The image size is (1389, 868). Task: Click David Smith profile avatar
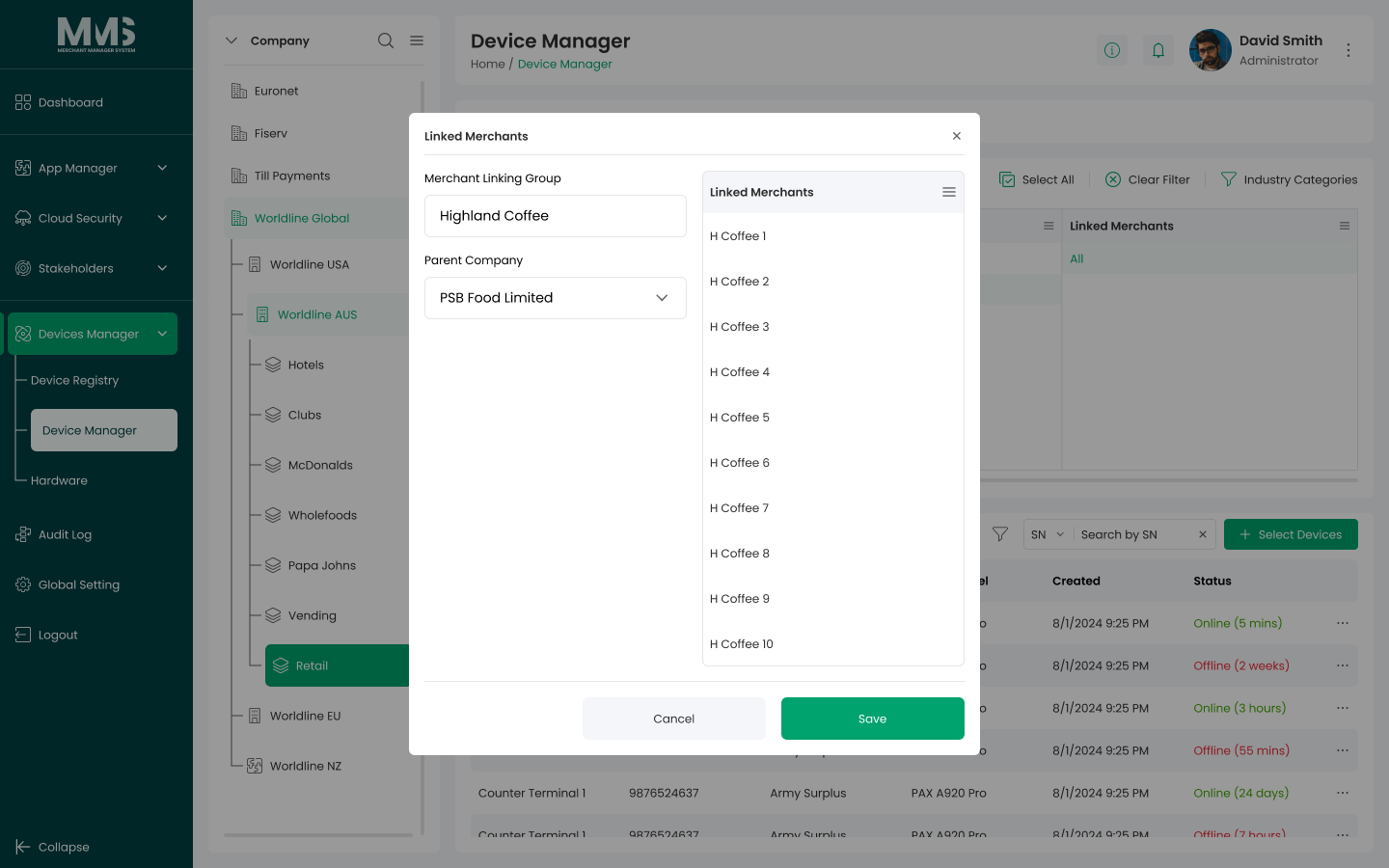[x=1211, y=50]
